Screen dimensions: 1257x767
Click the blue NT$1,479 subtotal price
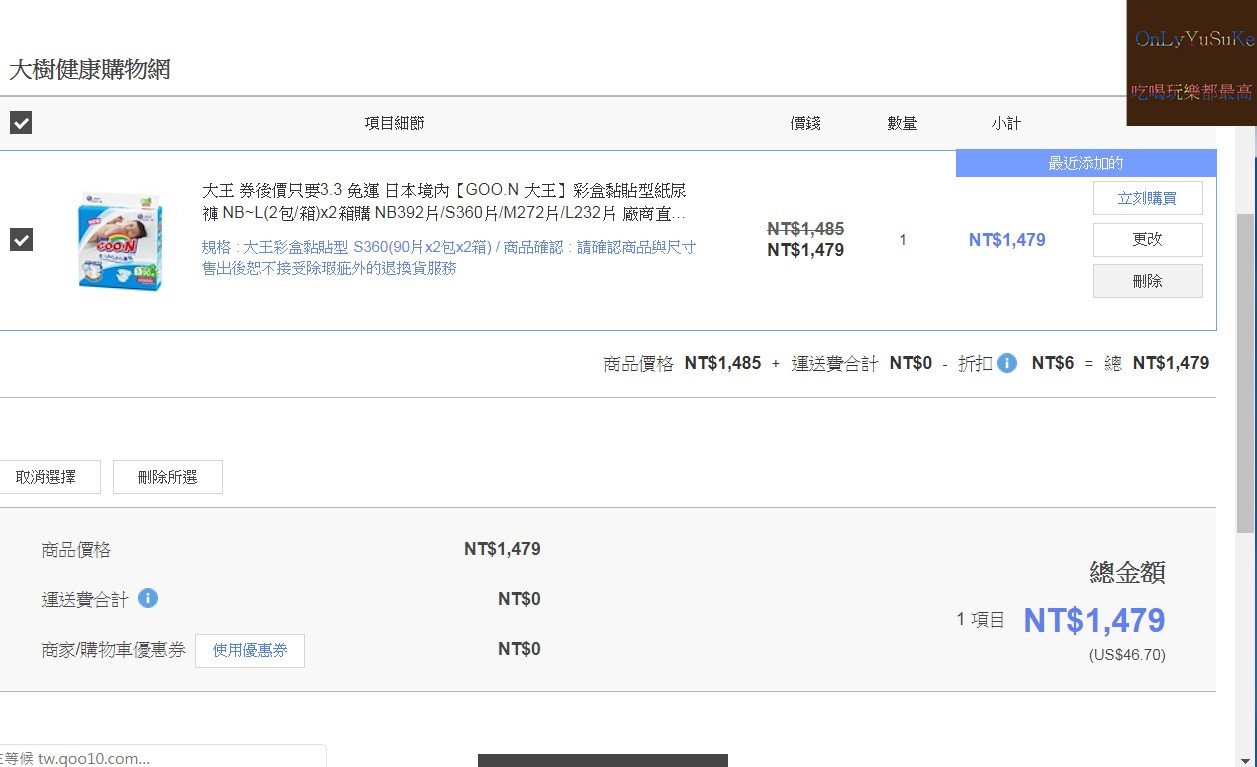click(1007, 240)
